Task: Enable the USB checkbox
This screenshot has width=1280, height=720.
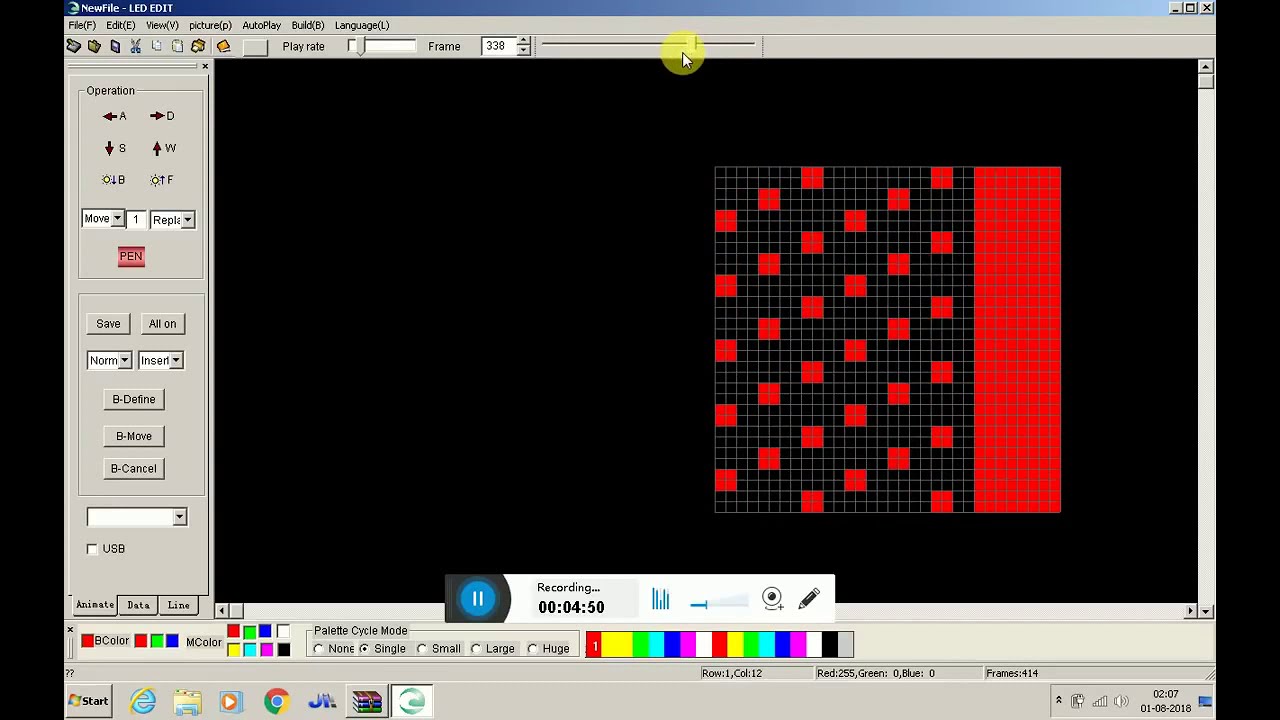Action: 92,549
